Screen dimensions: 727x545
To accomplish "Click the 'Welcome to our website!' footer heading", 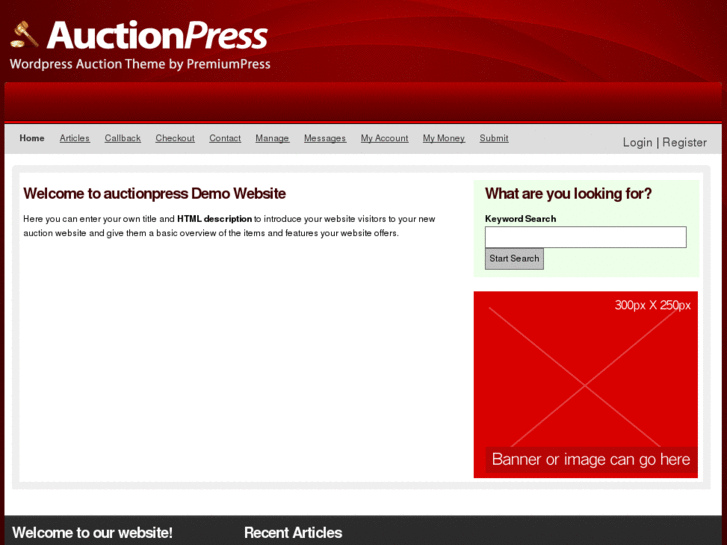I will click(92, 532).
